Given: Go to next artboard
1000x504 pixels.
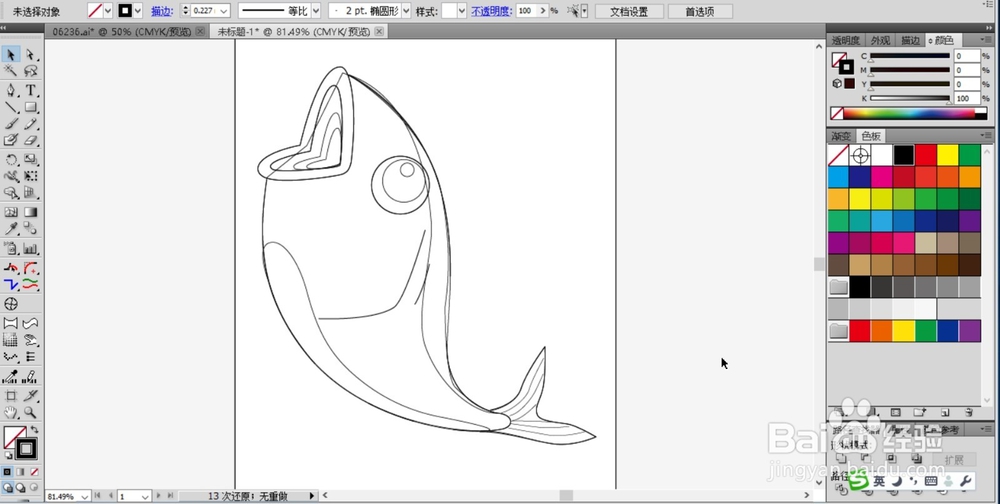Looking at the screenshot, I should pyautogui.click(x=158, y=495).
